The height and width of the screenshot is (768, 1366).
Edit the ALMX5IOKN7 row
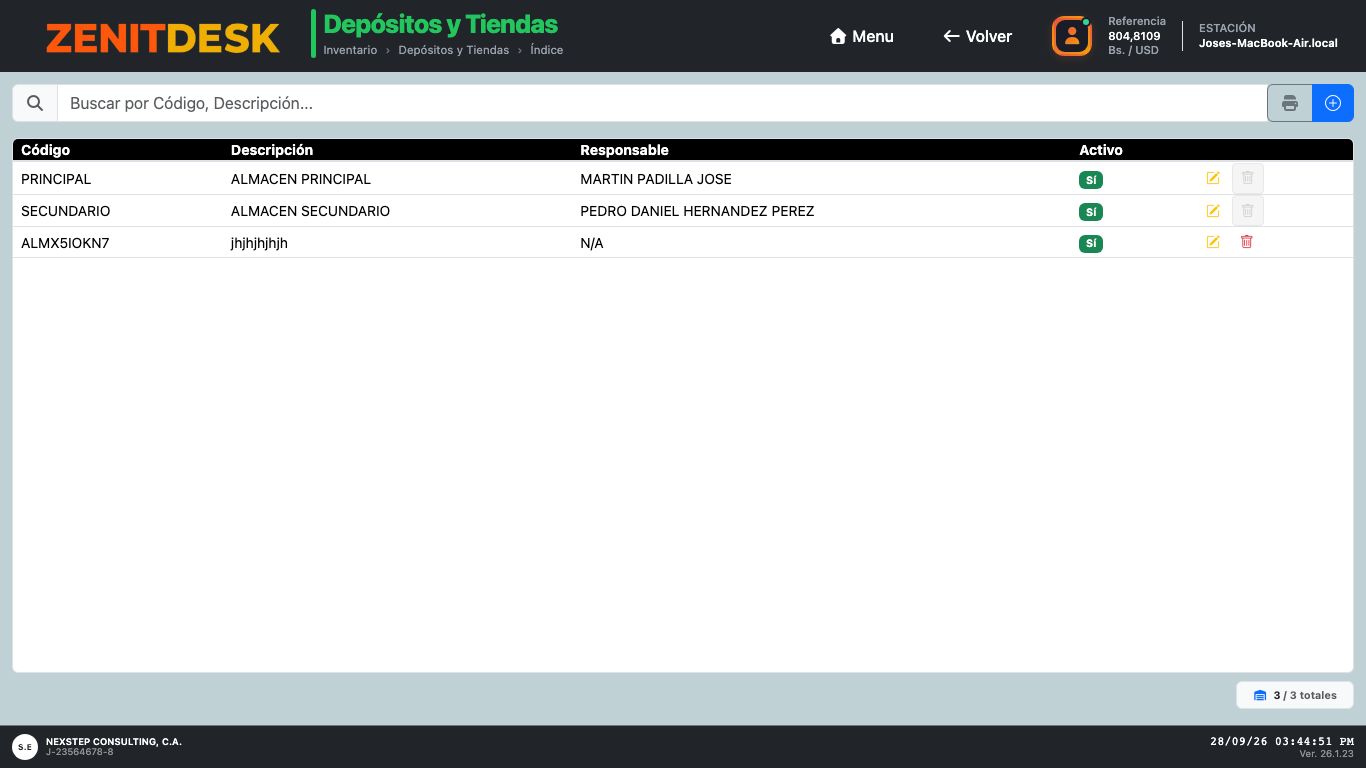point(1213,242)
